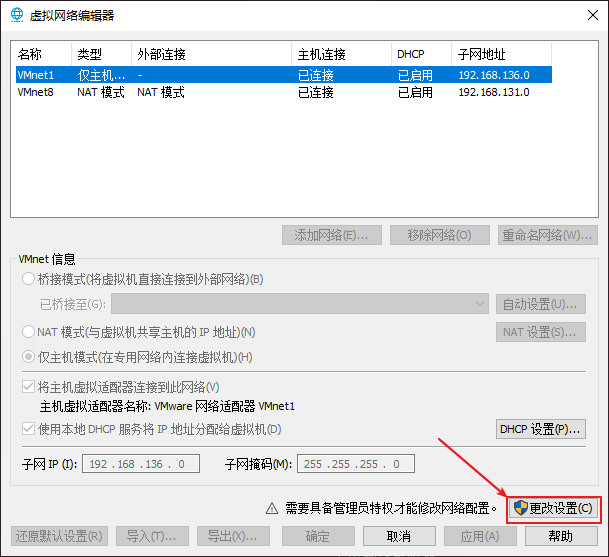Screen dimensions: 609x557
Task: Select the VMnet8 row name
Action: pyautogui.click(x=35, y=92)
